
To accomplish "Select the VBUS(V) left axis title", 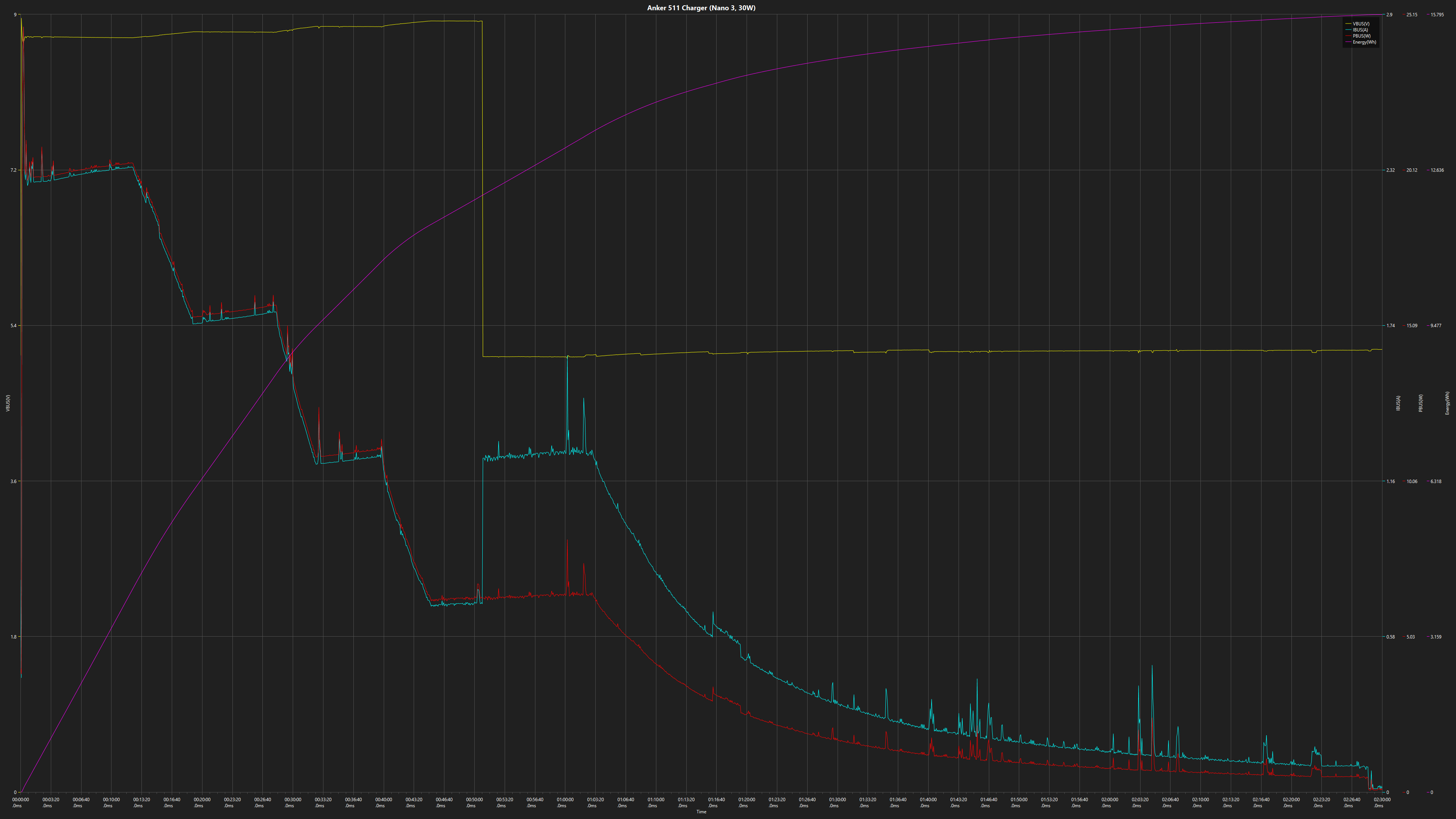I will click(8, 403).
